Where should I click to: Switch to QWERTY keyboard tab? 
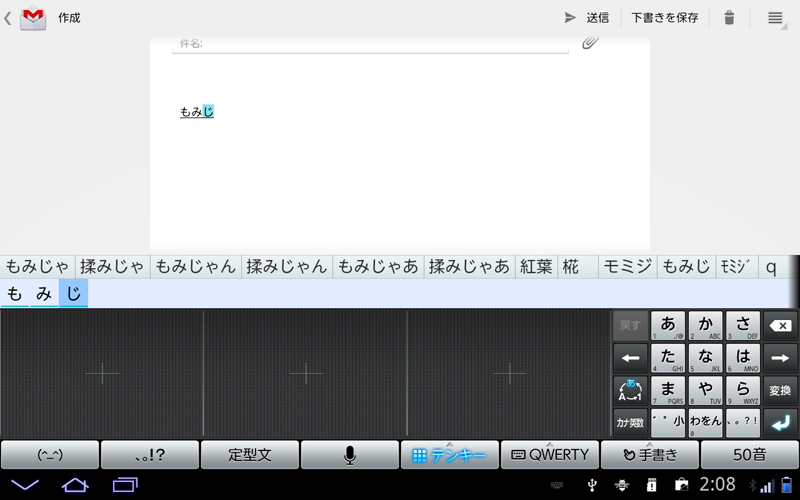point(550,455)
